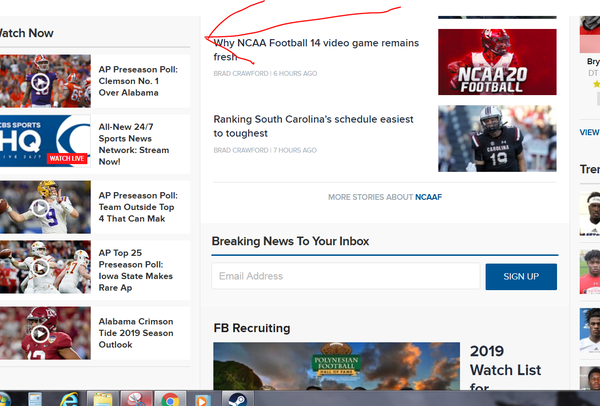Click the 'FB Recruiting' section heading
The height and width of the screenshot is (406, 600).
(252, 328)
